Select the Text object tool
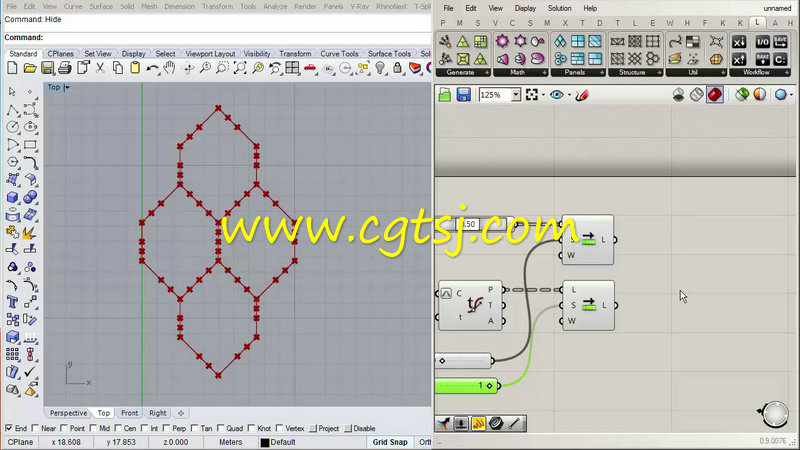The width and height of the screenshot is (800, 450). point(12,302)
